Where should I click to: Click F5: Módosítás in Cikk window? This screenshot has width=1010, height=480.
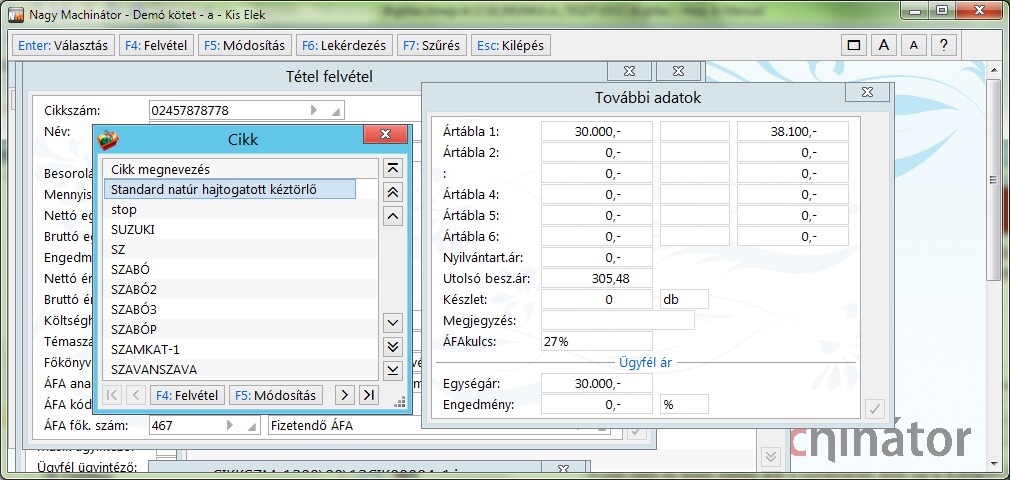pos(276,395)
